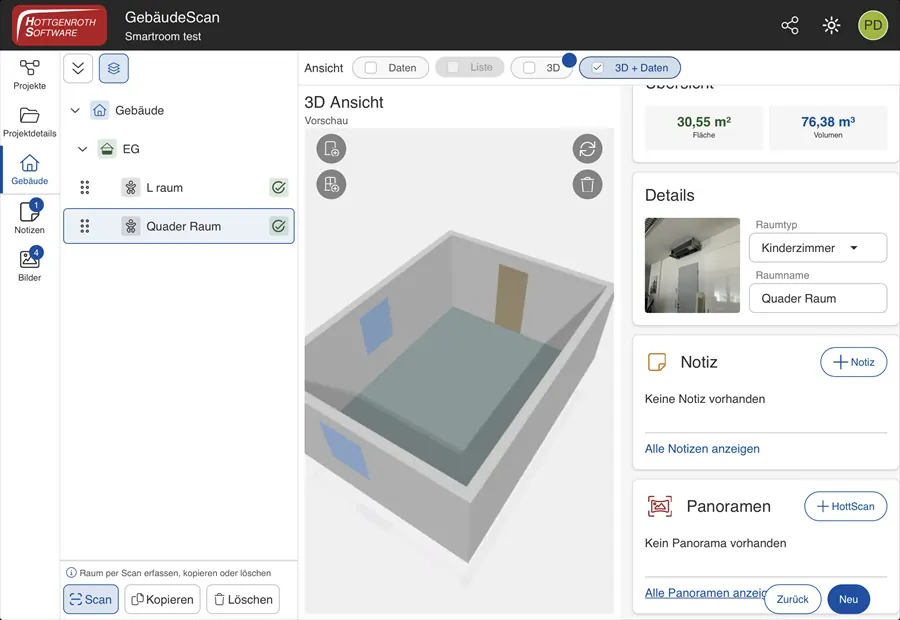Start a room Scan
Image resolution: width=900 pixels, height=620 pixels.
(91, 599)
